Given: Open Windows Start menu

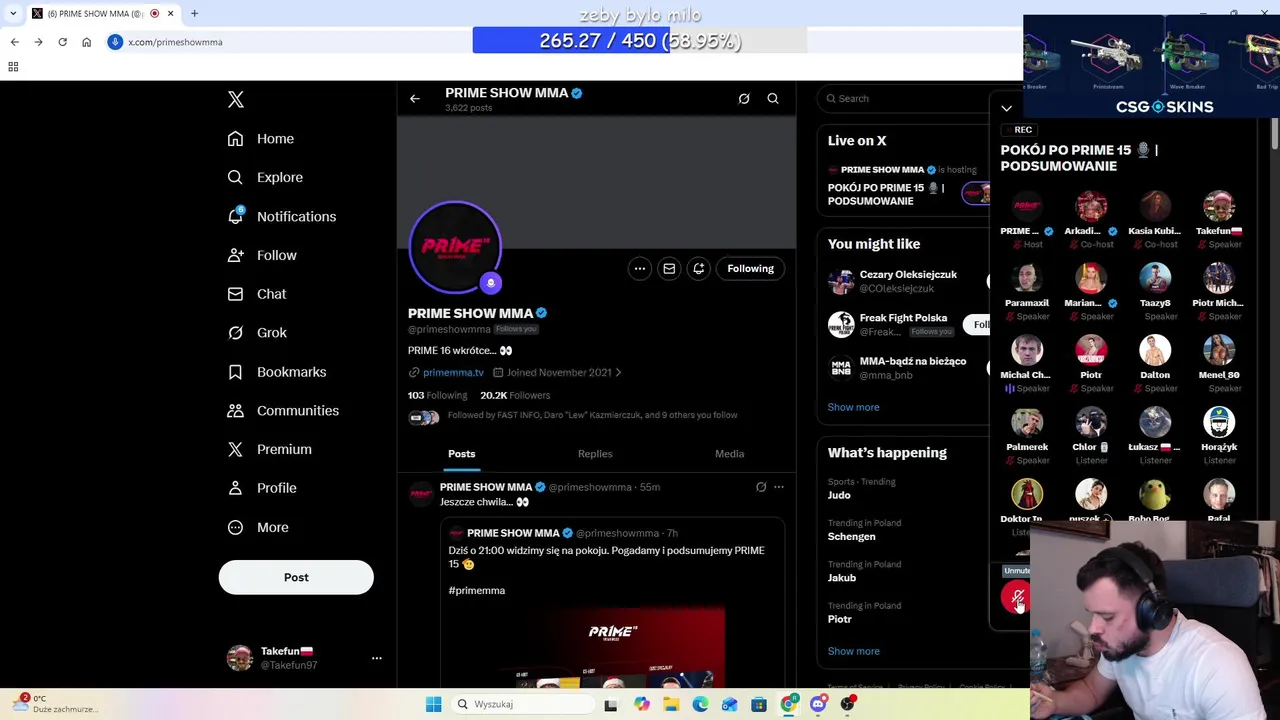Looking at the screenshot, I should (433, 704).
